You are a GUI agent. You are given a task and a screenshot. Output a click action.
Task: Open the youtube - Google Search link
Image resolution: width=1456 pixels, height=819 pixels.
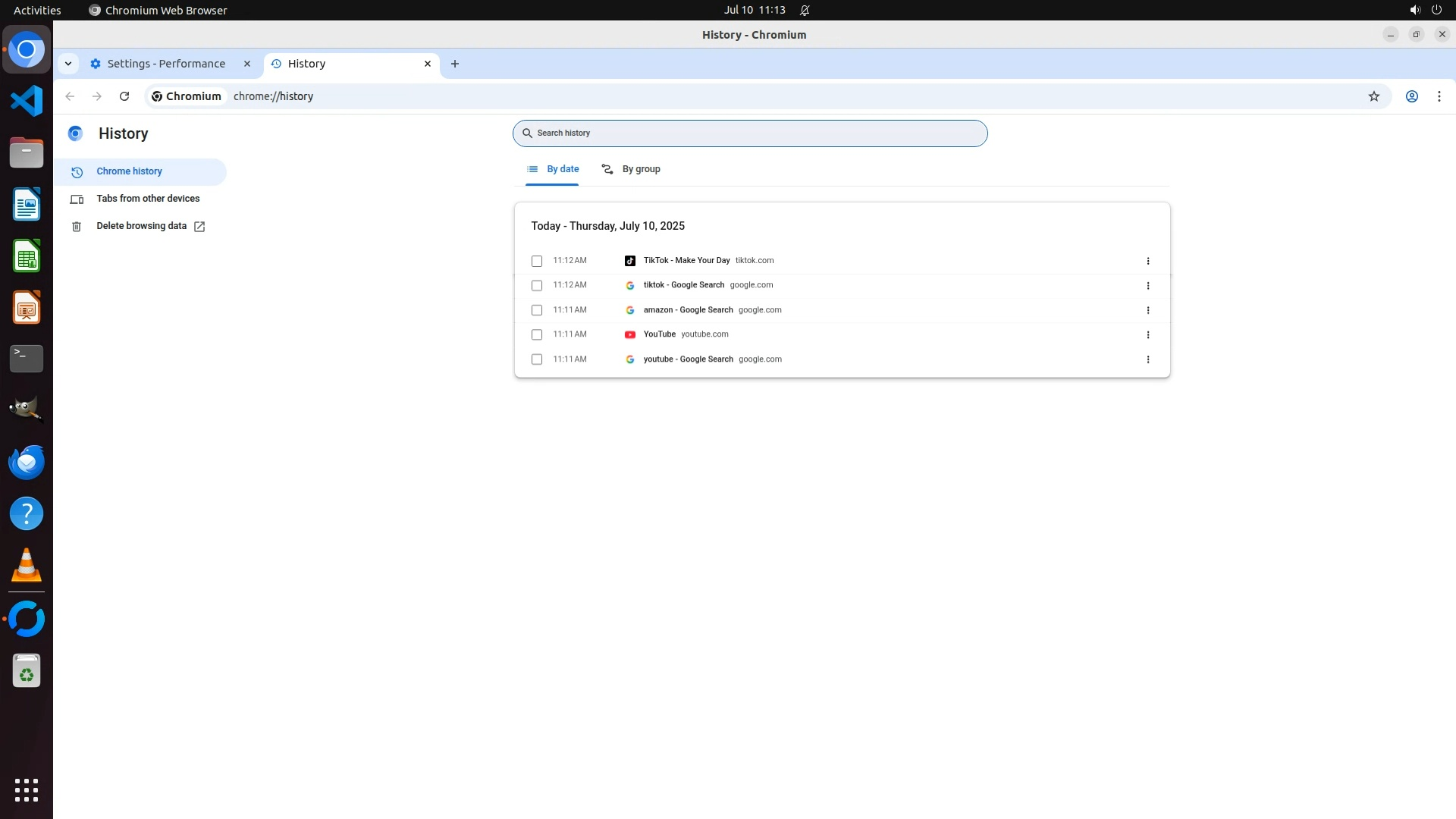click(688, 359)
